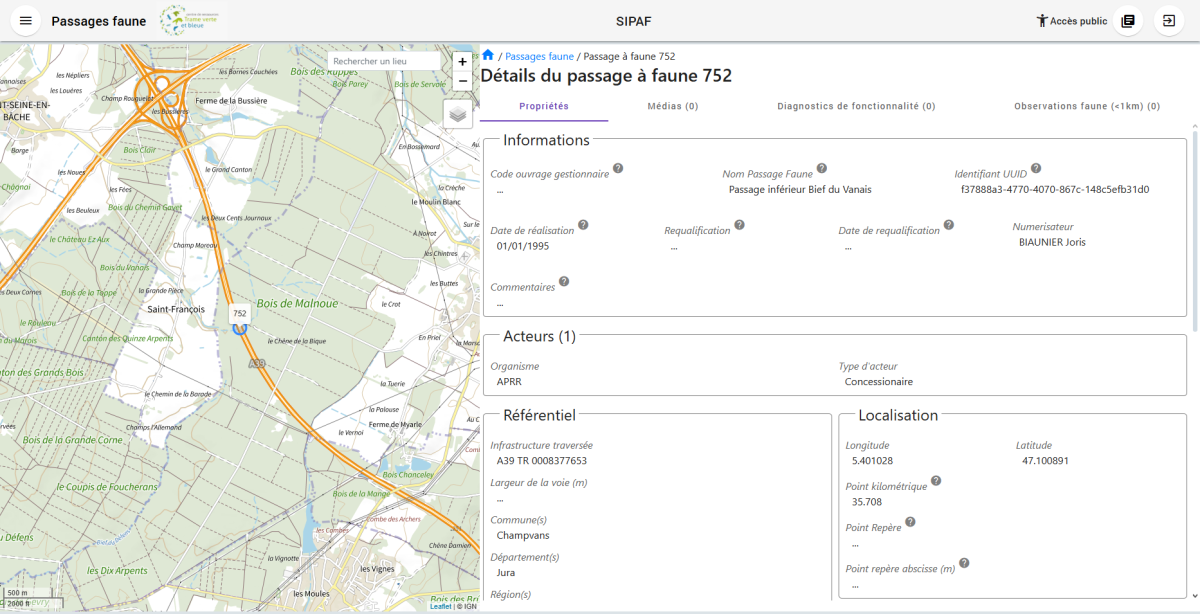The image size is (1200, 614).
Task: Open the documentation library icon
Action: [1128, 21]
